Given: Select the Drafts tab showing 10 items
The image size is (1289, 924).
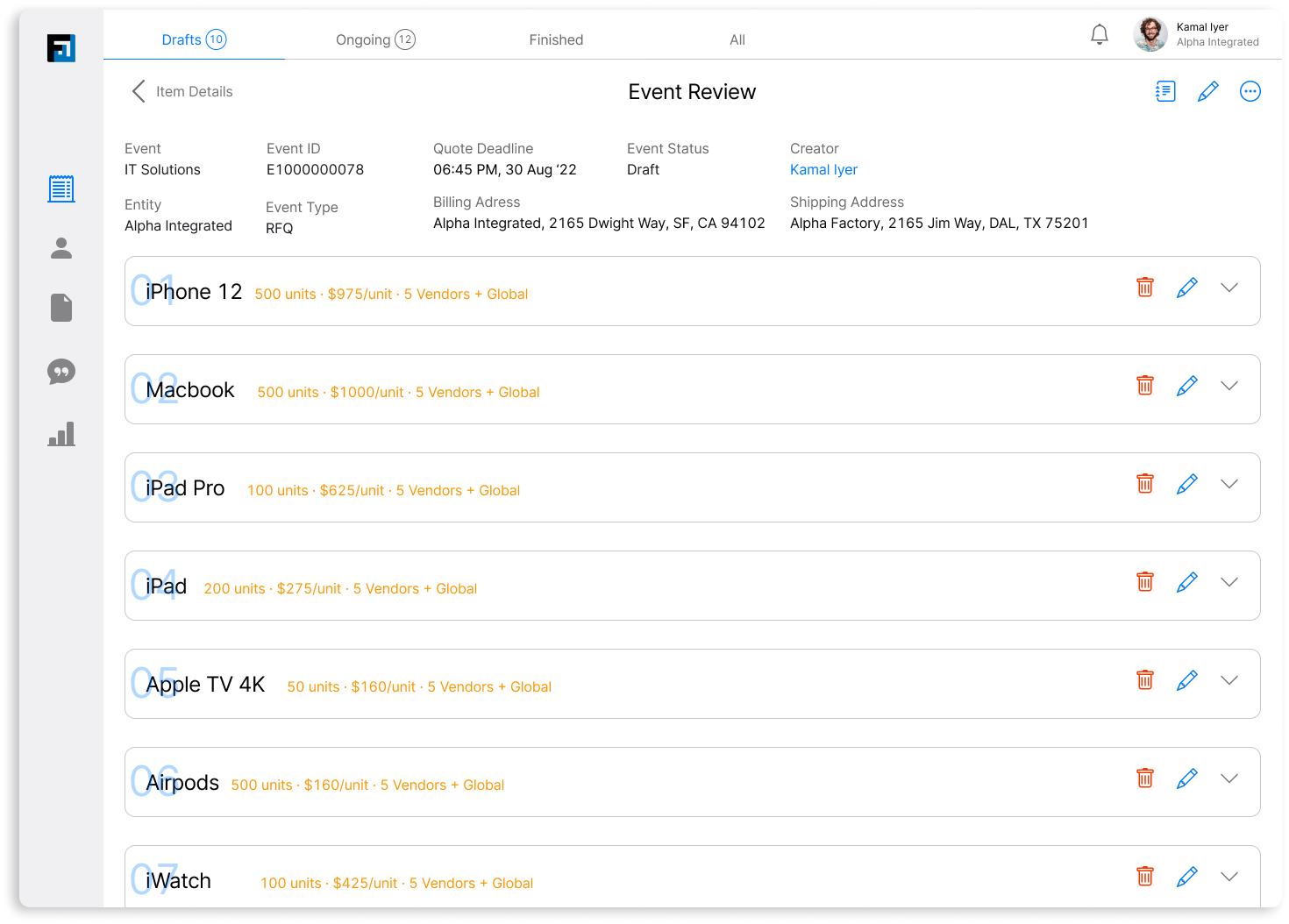Looking at the screenshot, I should pyautogui.click(x=194, y=39).
